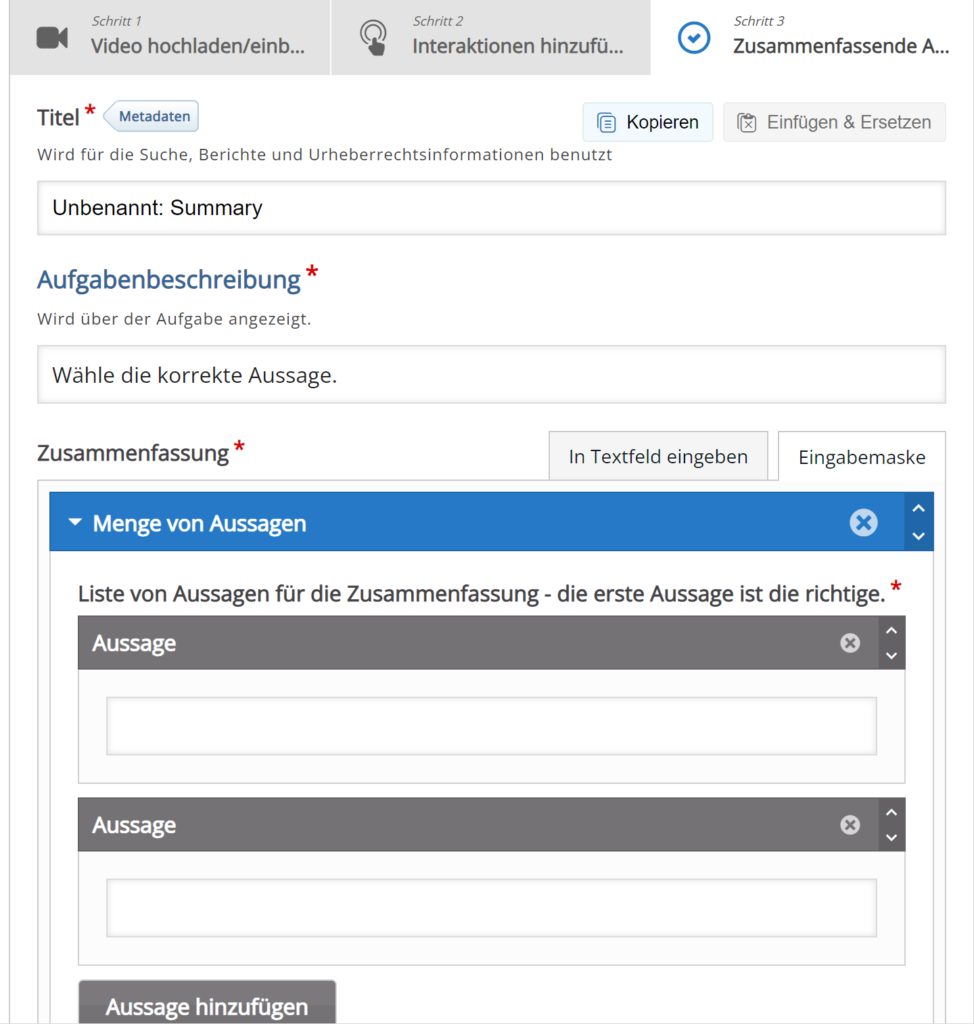Click the Aussage hinzufügen button

tap(207, 1004)
